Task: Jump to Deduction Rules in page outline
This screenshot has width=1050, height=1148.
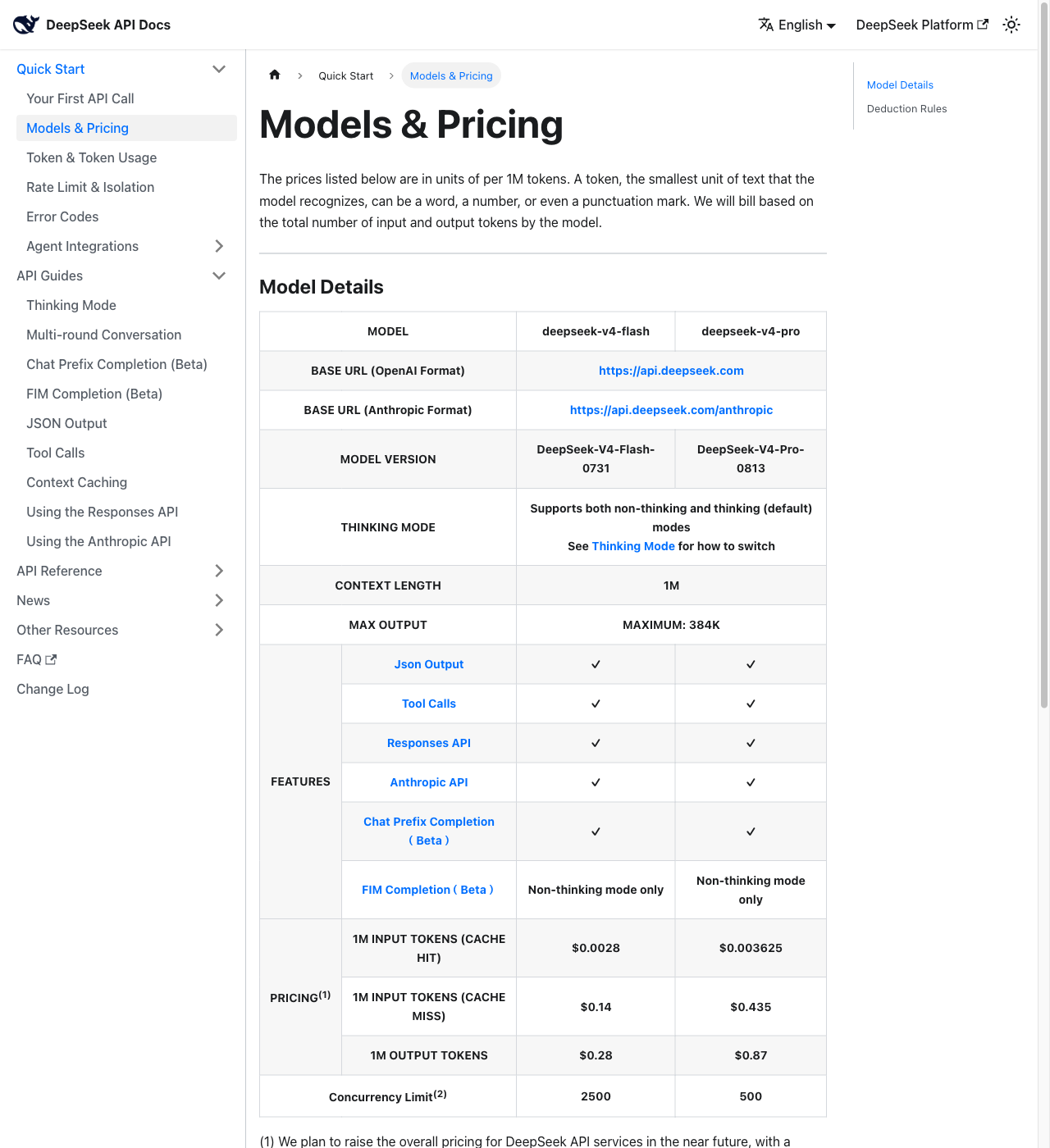Action: pos(906,108)
